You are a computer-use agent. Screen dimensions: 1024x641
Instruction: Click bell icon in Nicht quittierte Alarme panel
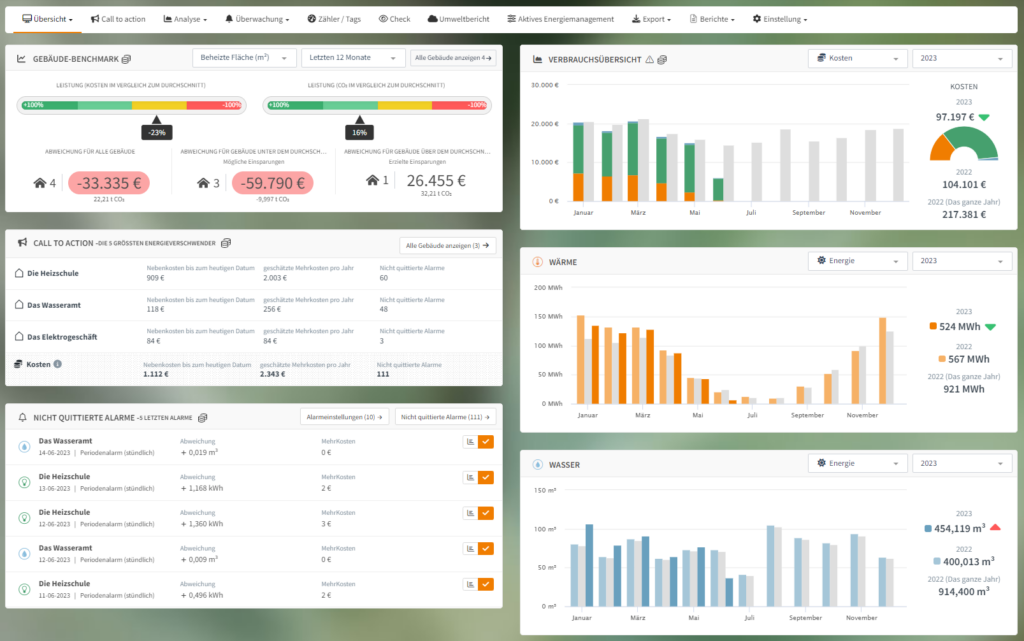(23, 418)
